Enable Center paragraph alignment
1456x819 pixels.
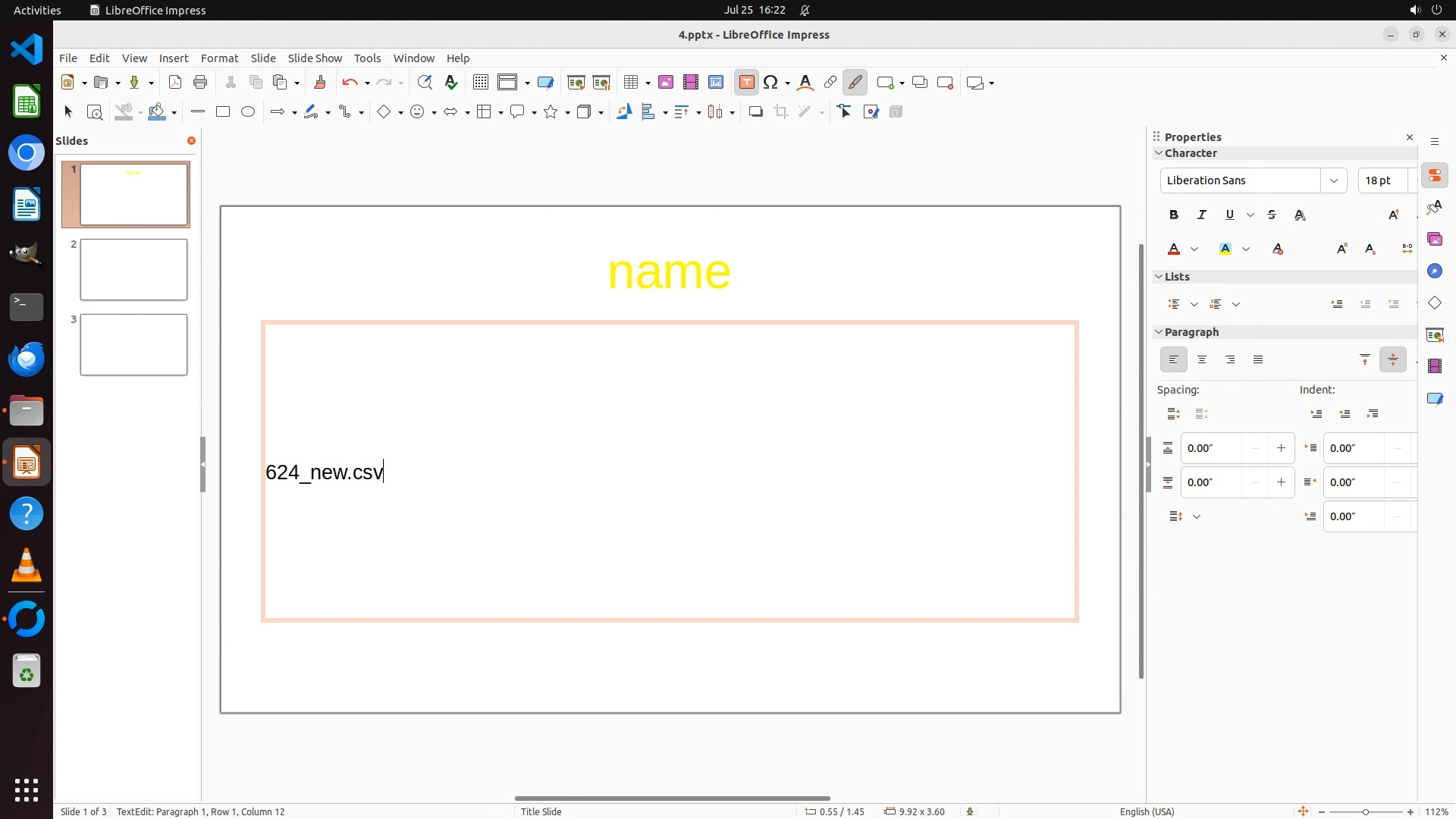pos(1202,360)
